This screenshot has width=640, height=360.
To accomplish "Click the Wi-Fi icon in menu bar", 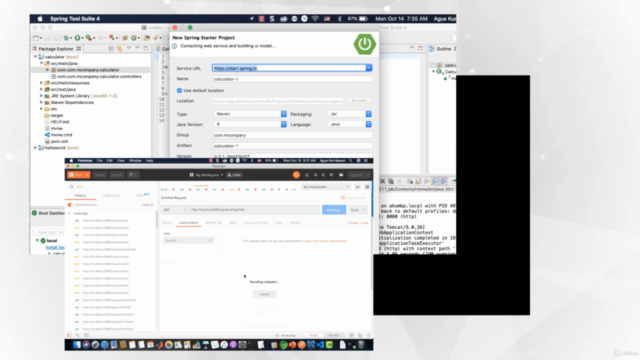I will tap(315, 19).
